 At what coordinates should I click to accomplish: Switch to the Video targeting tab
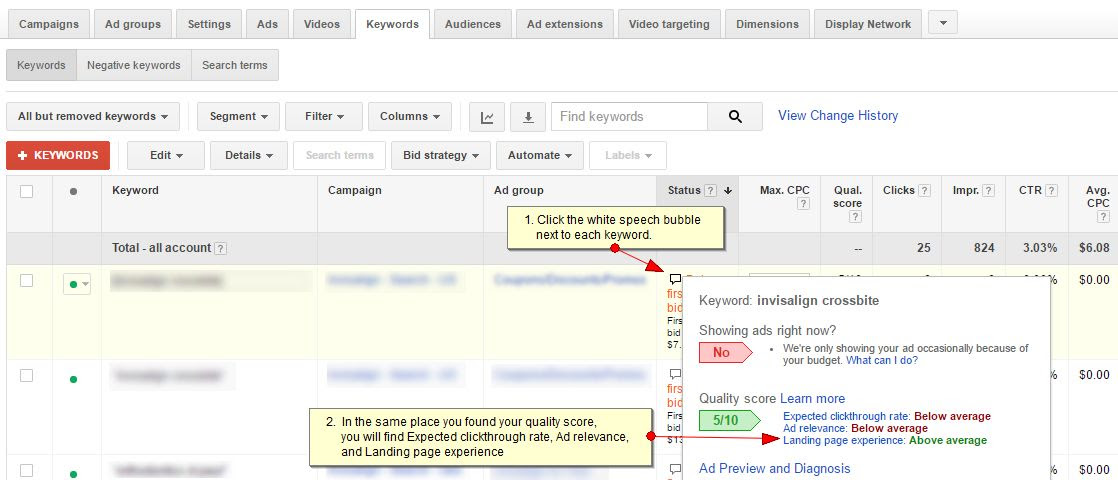670,24
